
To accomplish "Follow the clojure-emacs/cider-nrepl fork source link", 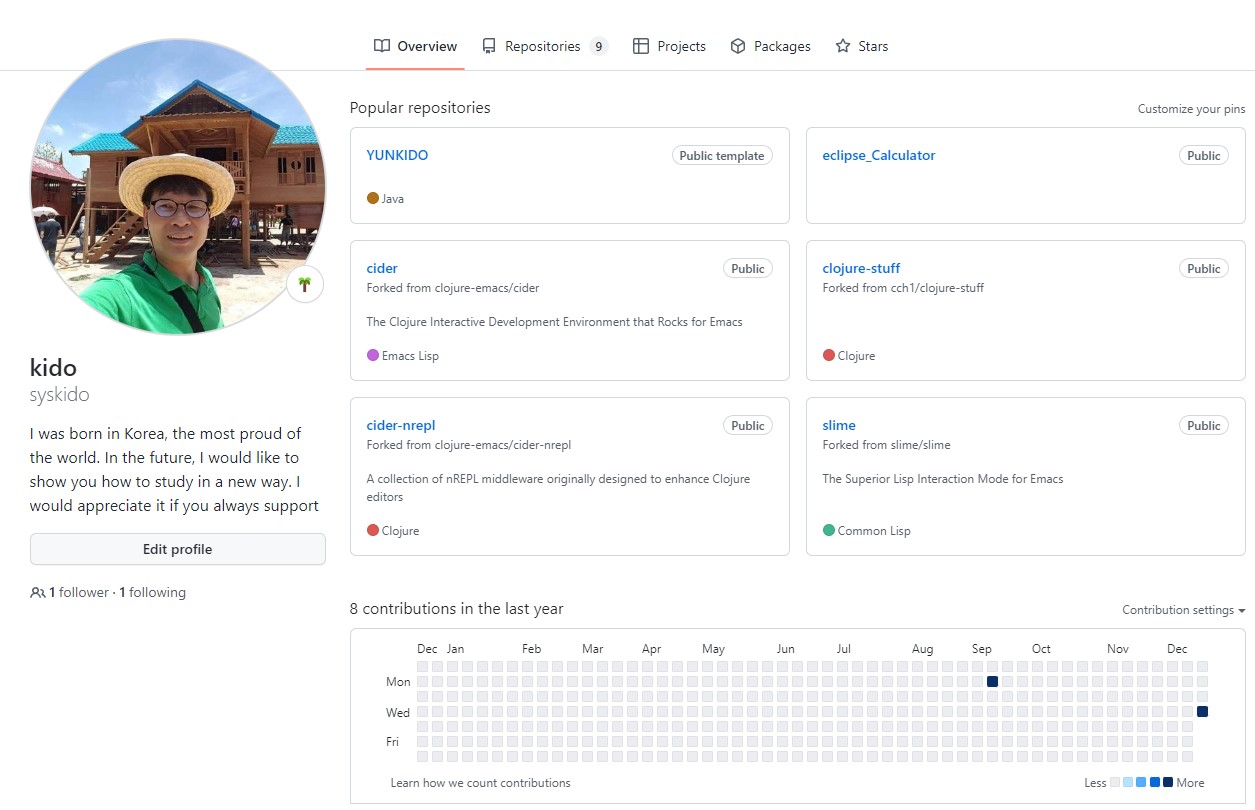I will pos(502,445).
